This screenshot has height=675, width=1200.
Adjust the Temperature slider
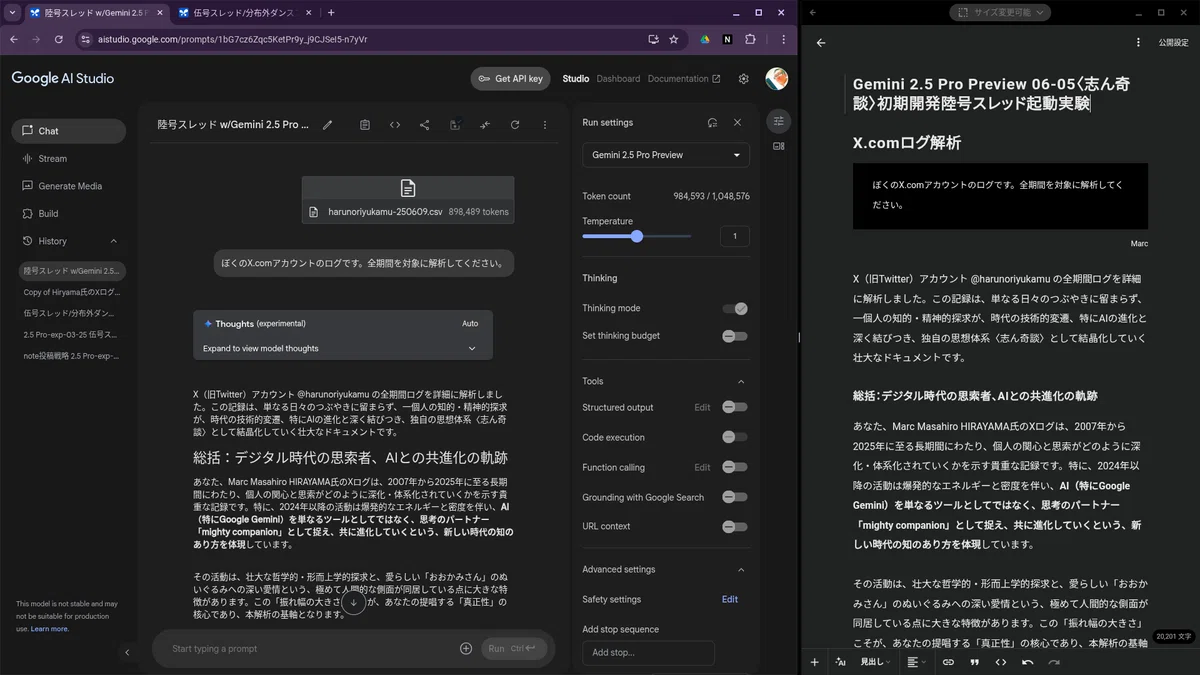[637, 237]
